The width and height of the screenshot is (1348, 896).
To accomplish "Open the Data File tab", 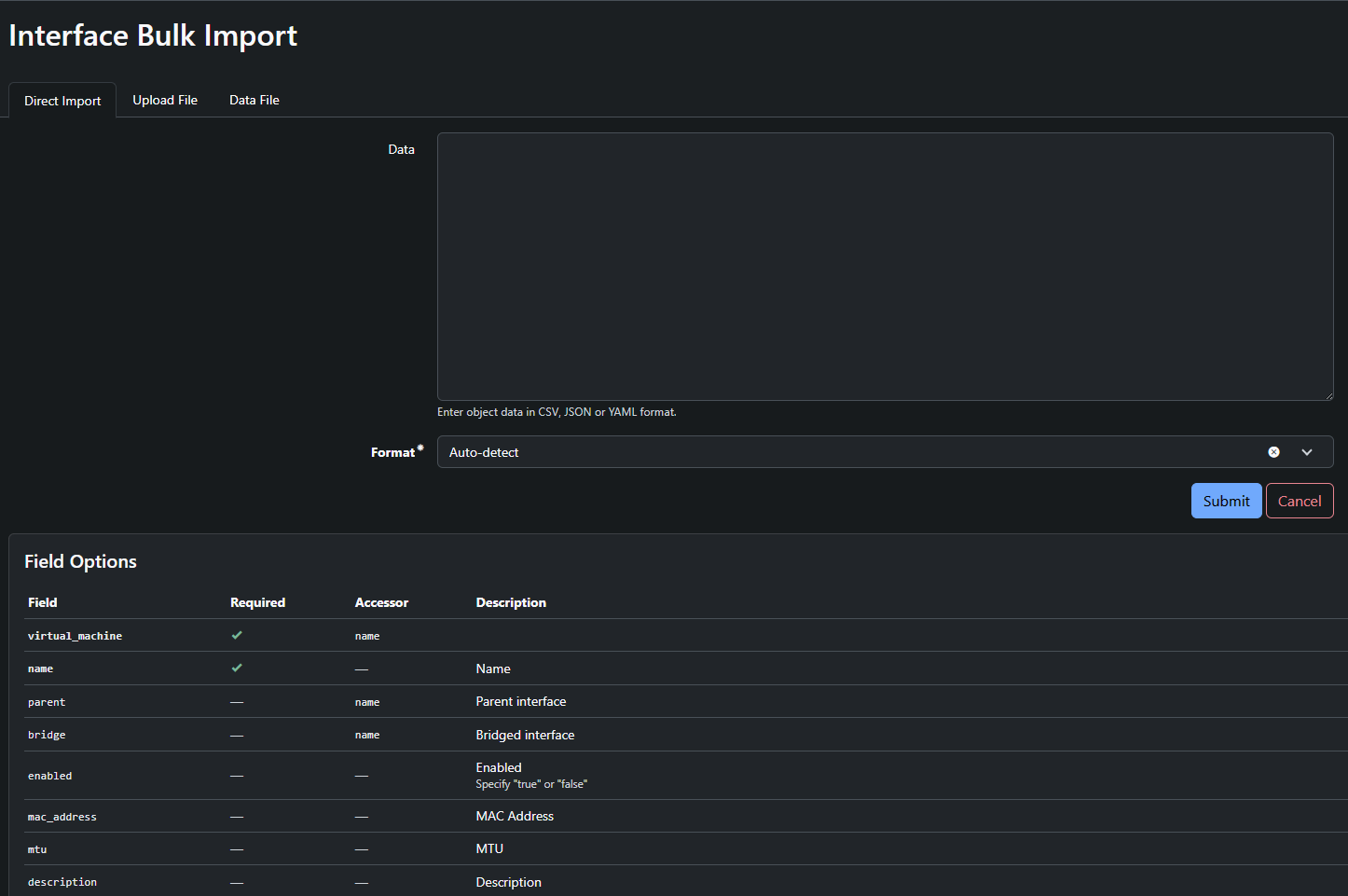I will click(254, 100).
